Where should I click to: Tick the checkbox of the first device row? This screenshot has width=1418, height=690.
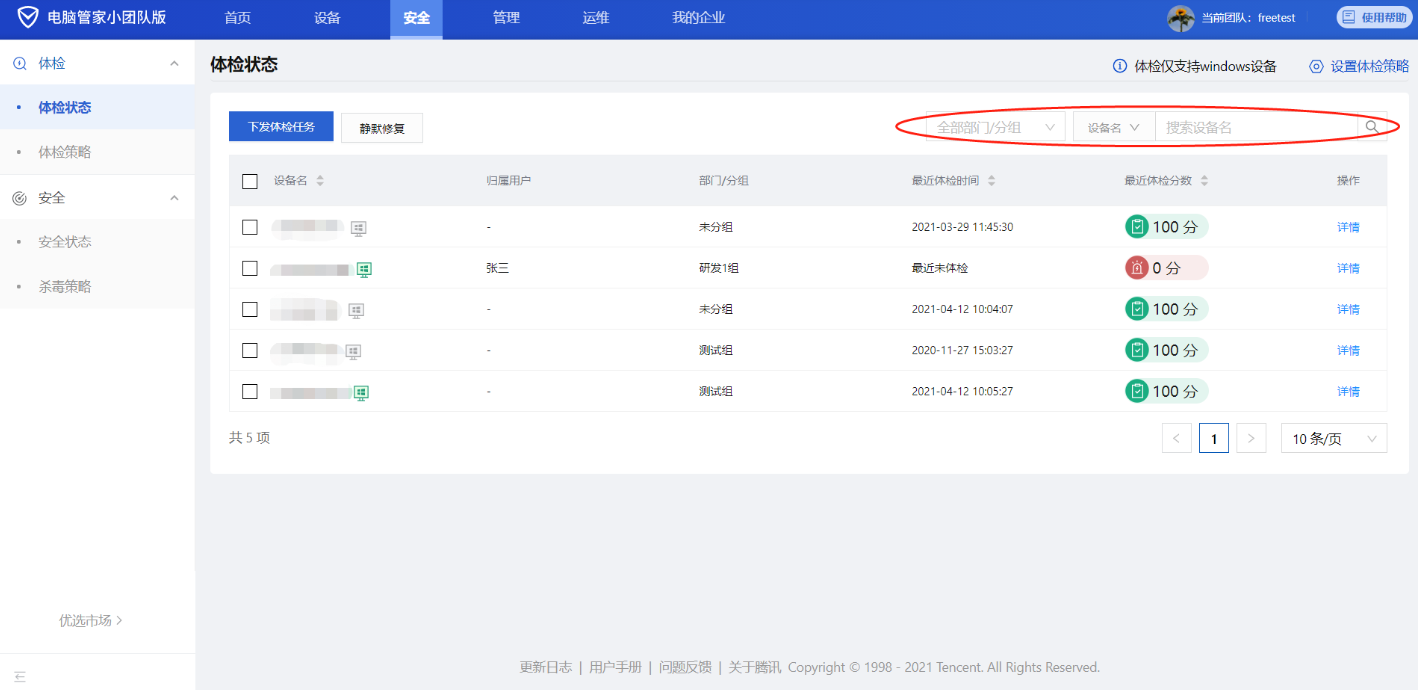(x=250, y=227)
